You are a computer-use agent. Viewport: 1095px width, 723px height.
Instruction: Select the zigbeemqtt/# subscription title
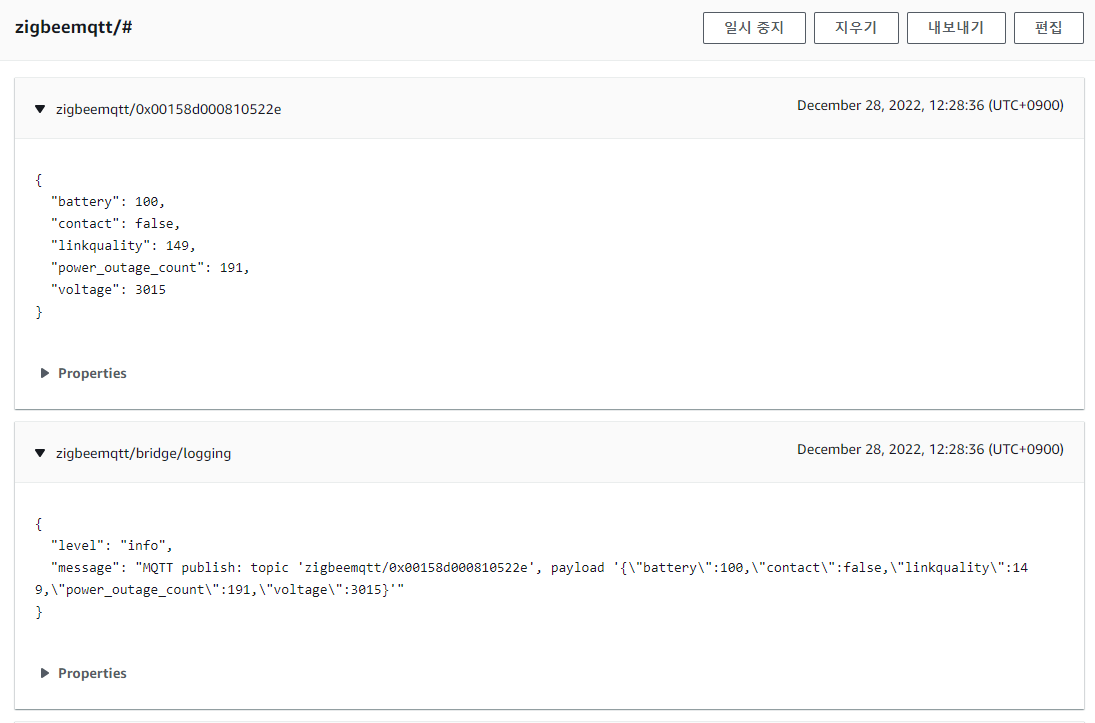click(x=73, y=27)
